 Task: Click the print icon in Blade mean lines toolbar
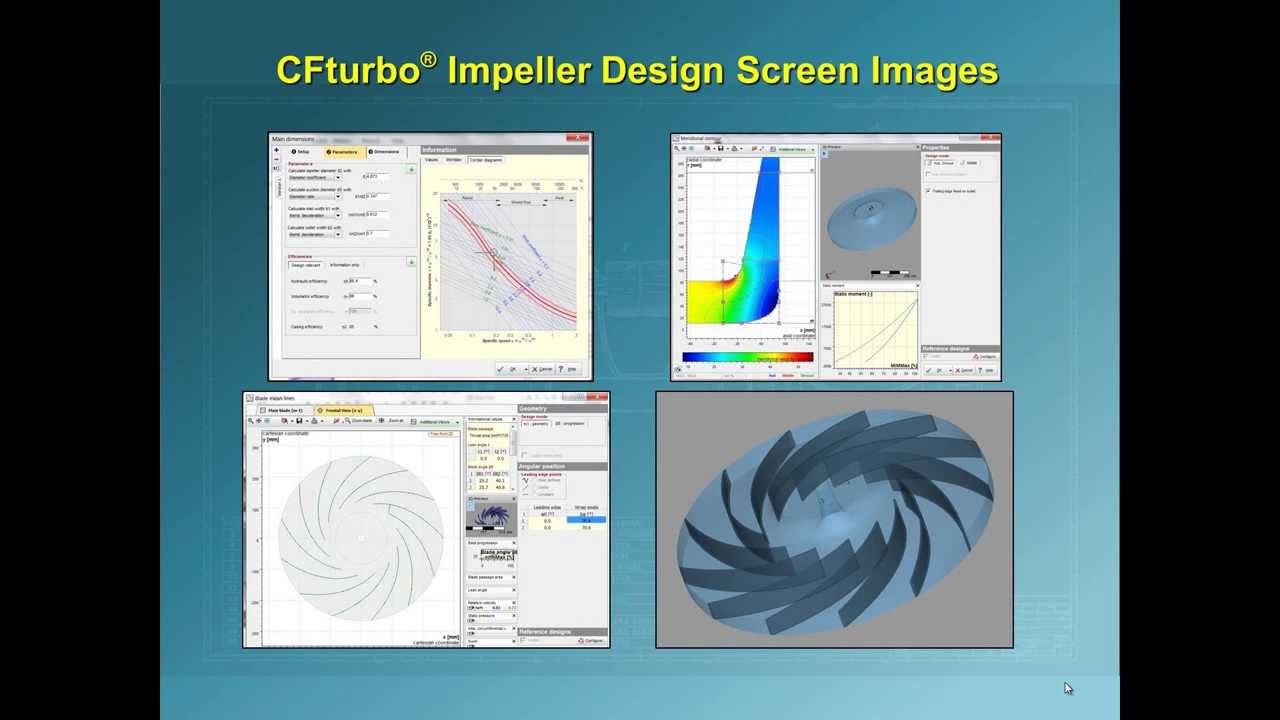[314, 421]
